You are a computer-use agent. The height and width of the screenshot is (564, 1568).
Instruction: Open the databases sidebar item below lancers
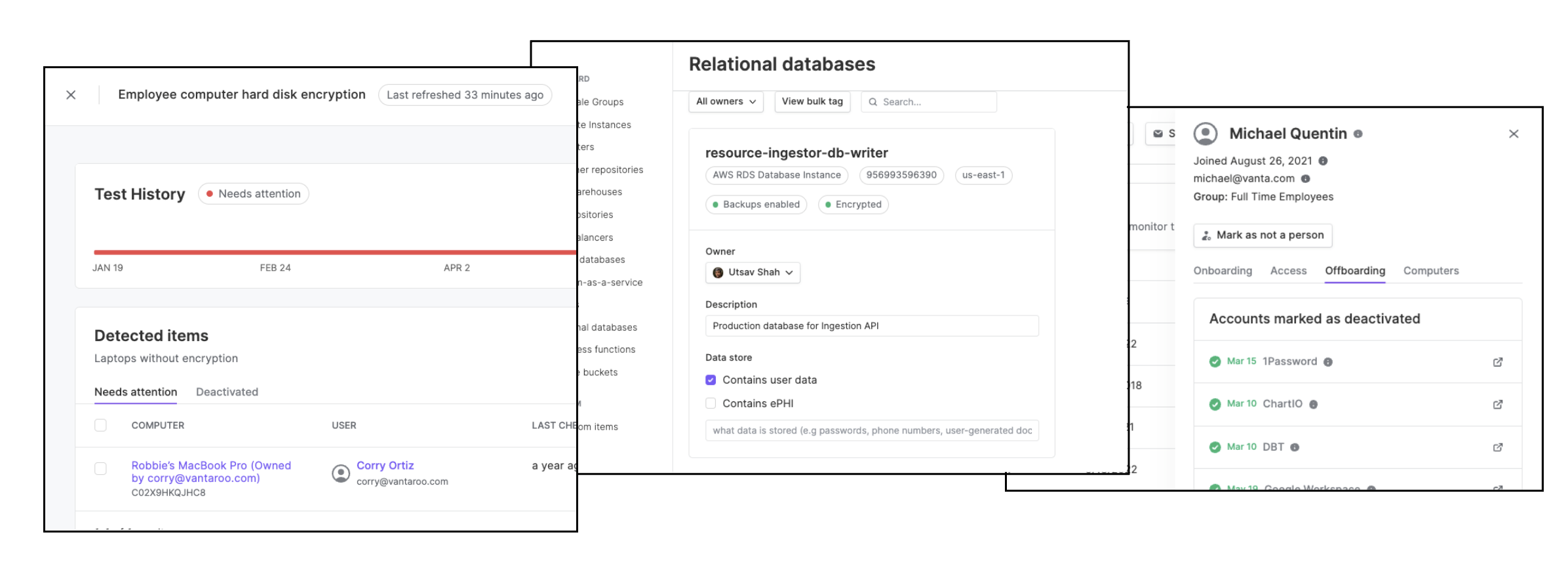(x=602, y=260)
